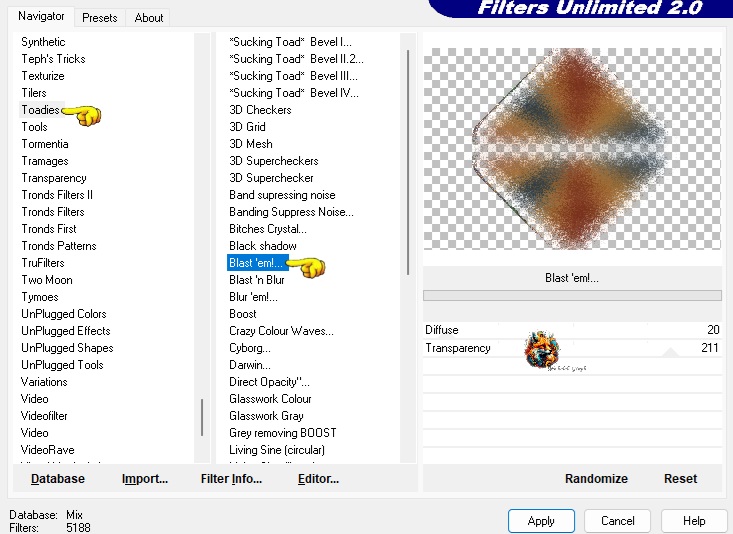Select the Tilers category
Screen dimensions: 733x534
coord(34,93)
